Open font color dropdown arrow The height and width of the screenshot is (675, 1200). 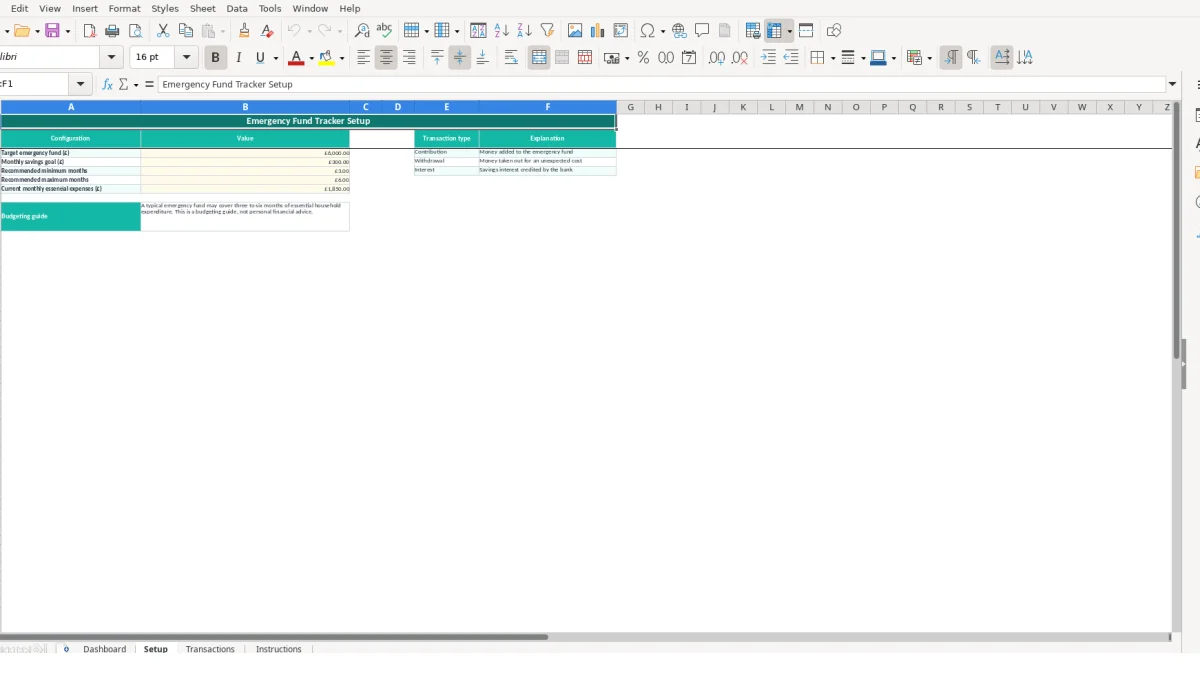click(x=311, y=58)
